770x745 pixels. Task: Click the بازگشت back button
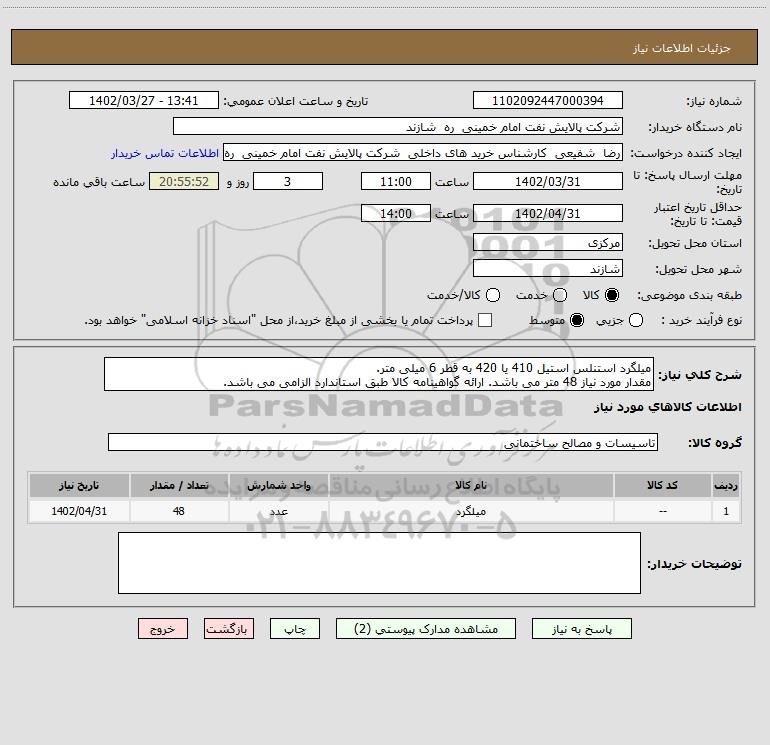coord(229,629)
